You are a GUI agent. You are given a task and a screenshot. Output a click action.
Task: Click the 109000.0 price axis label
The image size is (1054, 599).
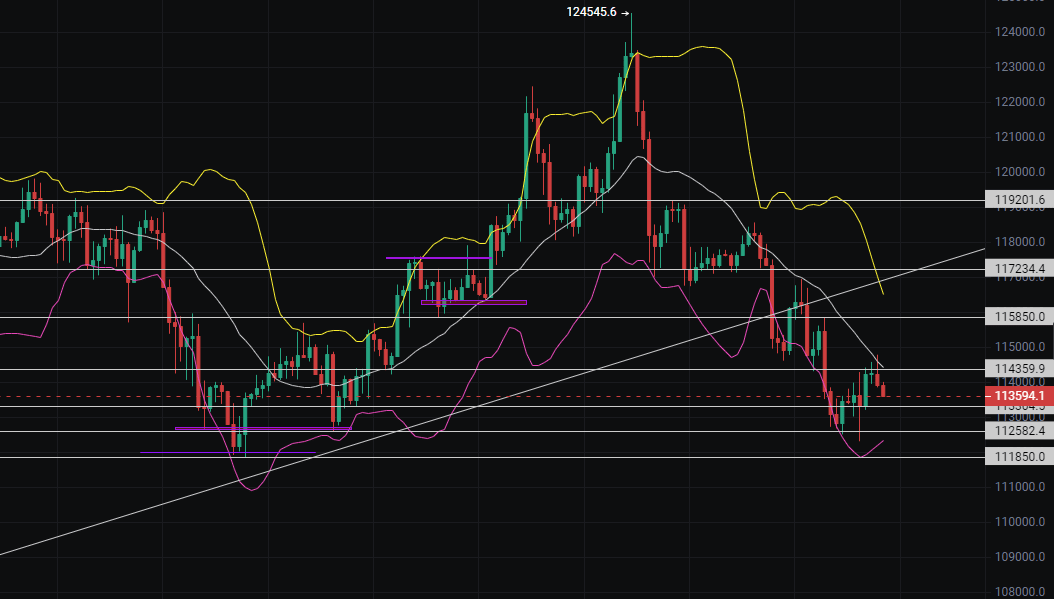[1020, 556]
